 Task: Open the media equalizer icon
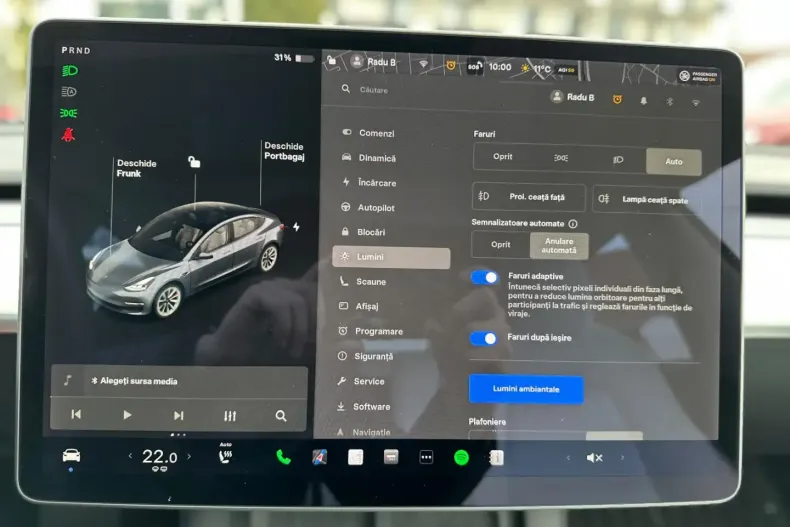pos(230,416)
